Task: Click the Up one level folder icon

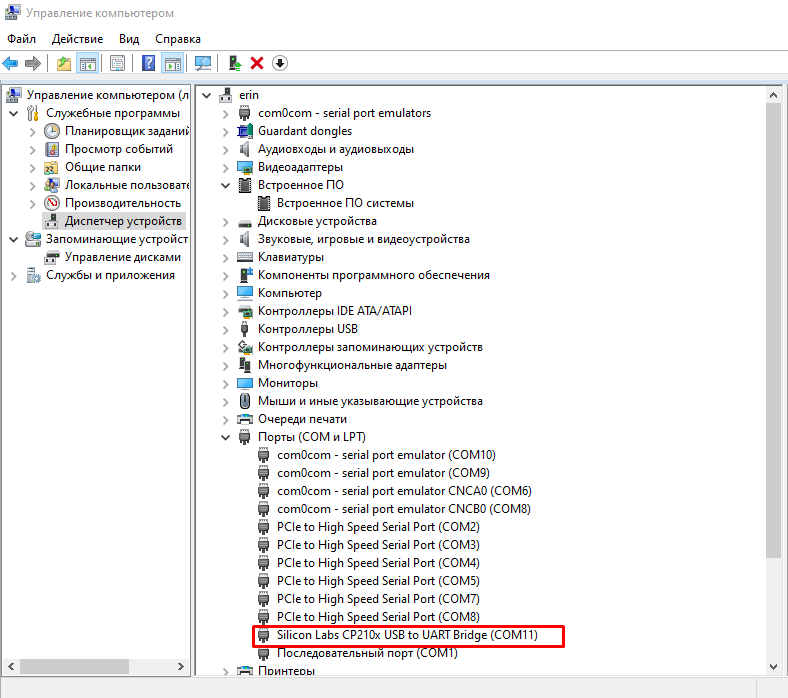Action: click(x=64, y=63)
